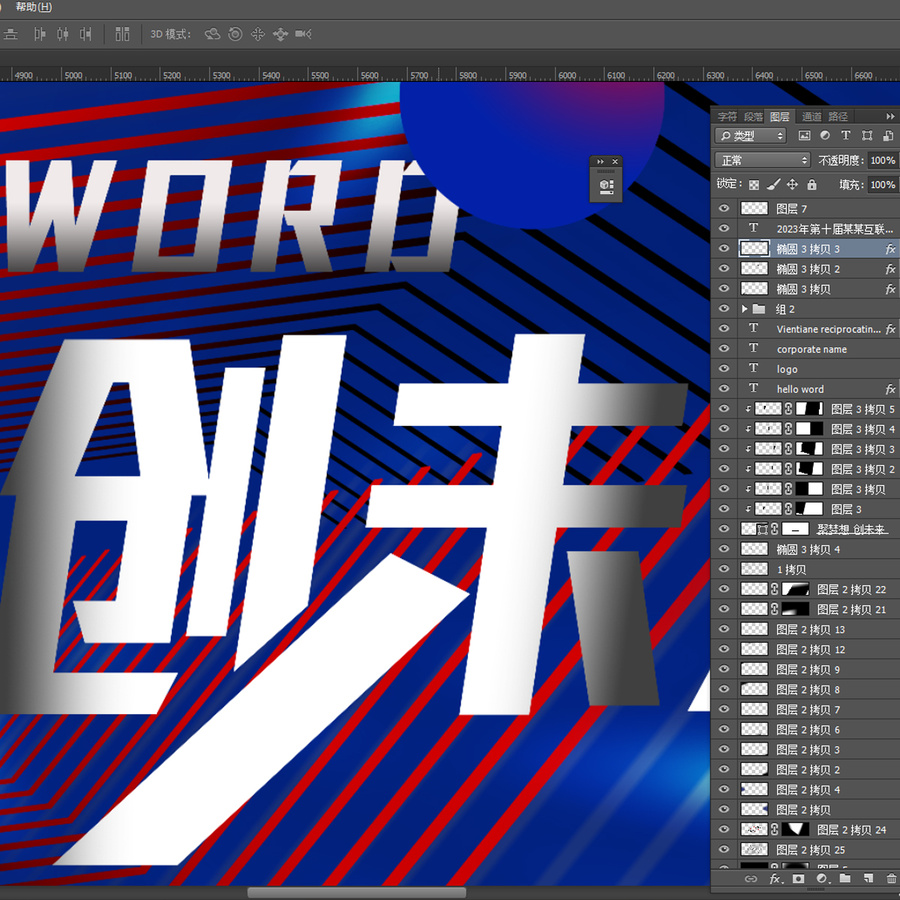
Task: Open the new adjustment layer menu
Action: tap(823, 879)
